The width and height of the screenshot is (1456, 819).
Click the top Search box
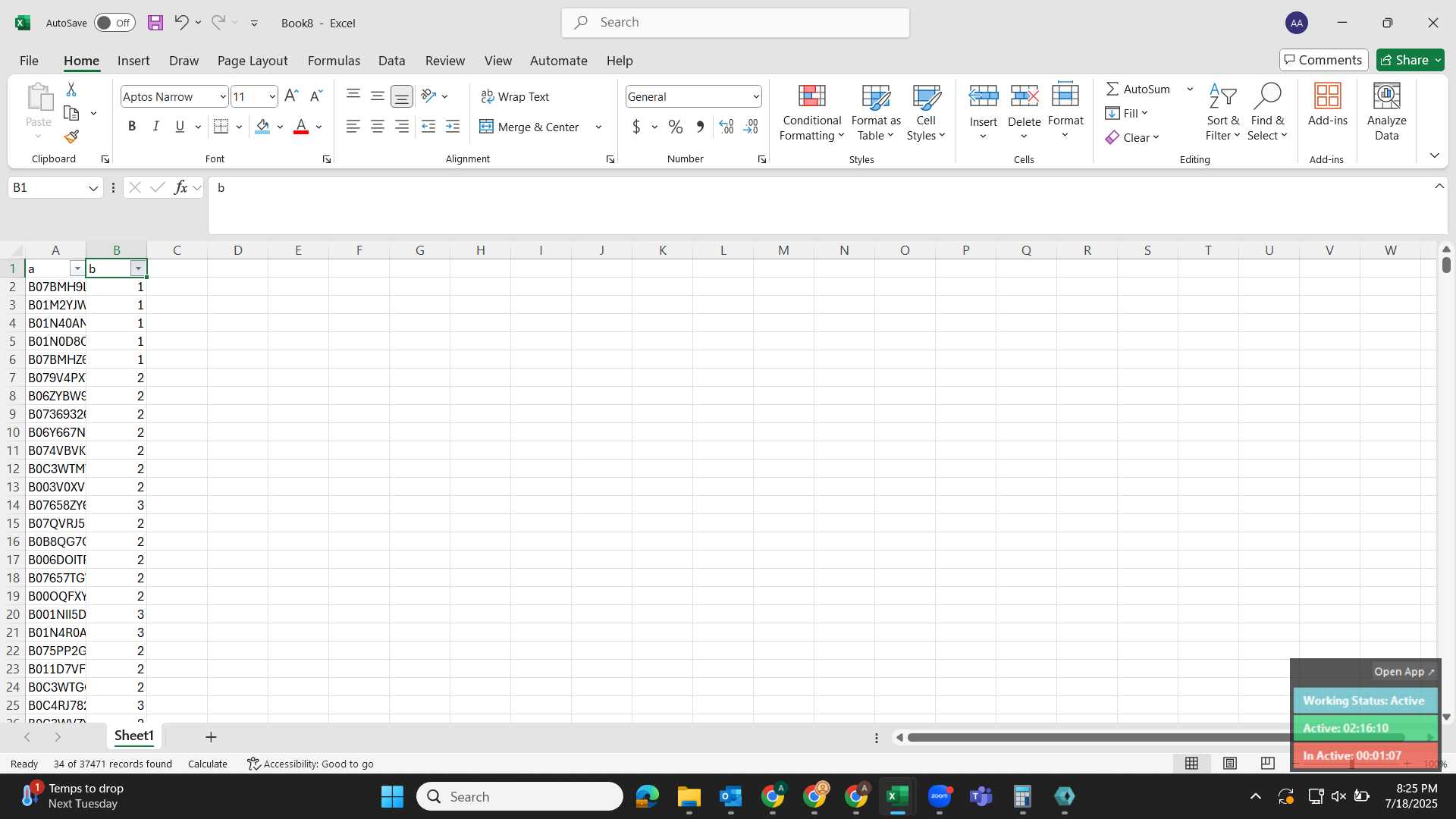coord(736,23)
